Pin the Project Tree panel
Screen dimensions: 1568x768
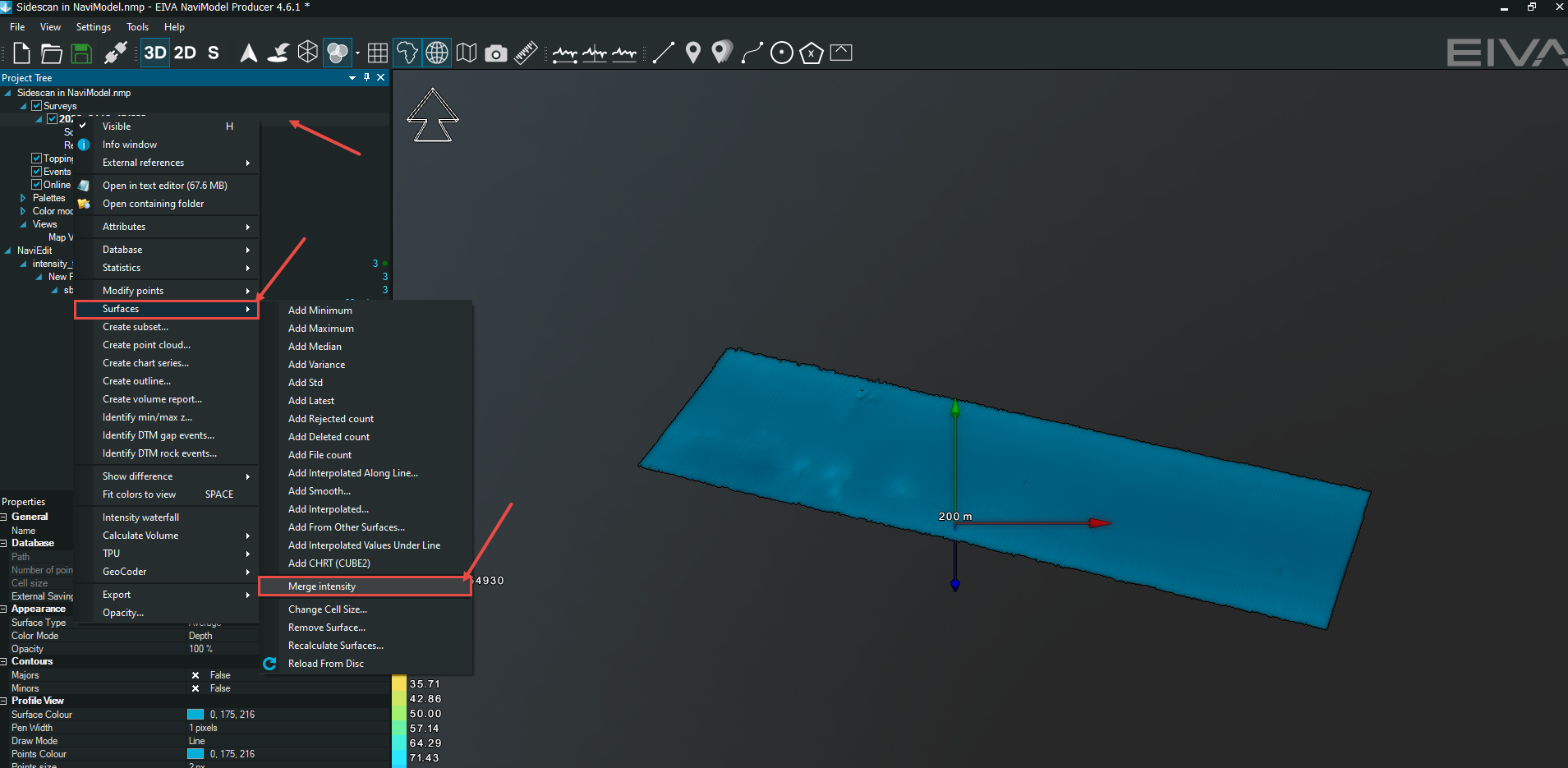(x=366, y=77)
